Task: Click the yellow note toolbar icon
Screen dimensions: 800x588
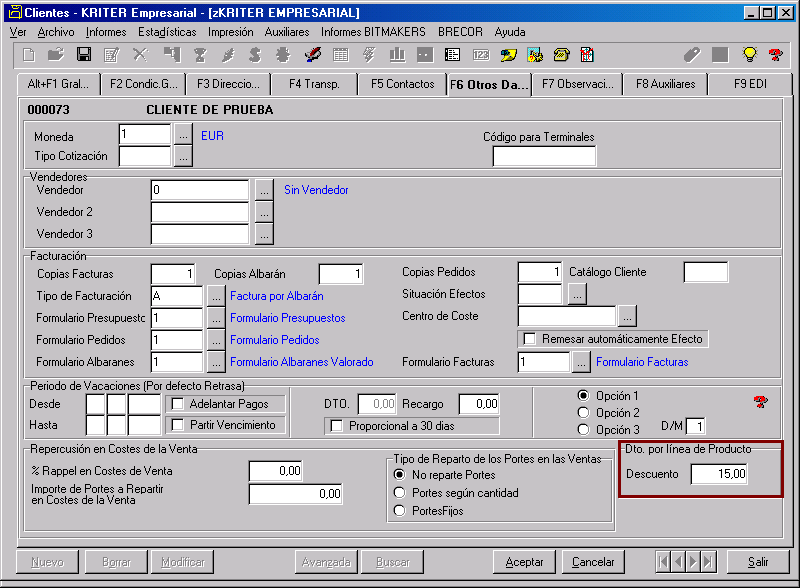Action: click(508, 55)
